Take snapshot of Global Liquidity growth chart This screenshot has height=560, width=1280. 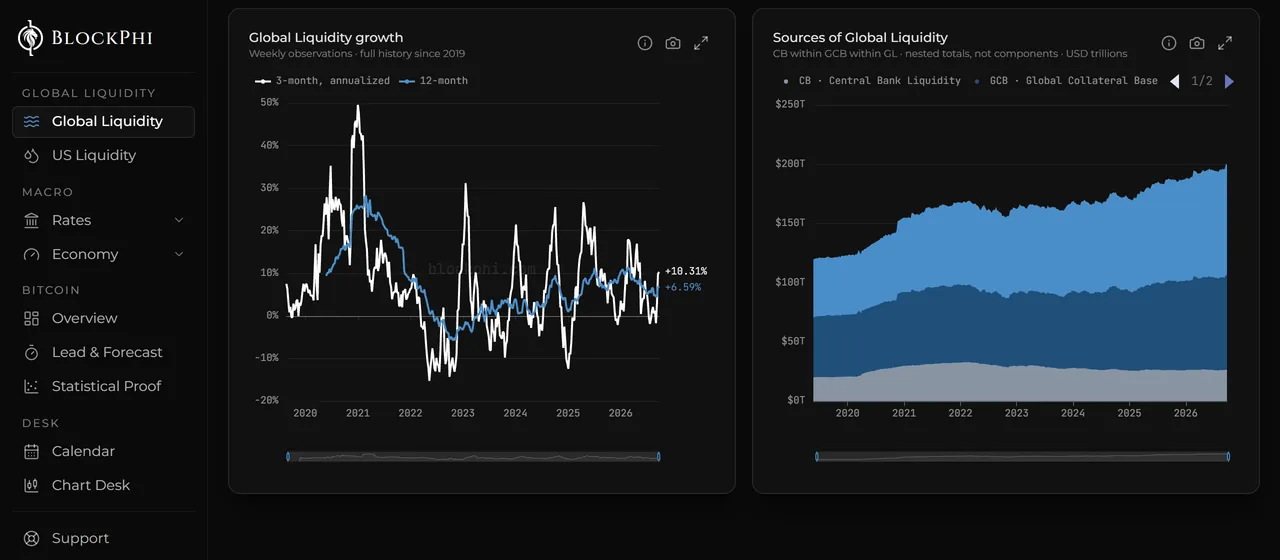point(673,43)
